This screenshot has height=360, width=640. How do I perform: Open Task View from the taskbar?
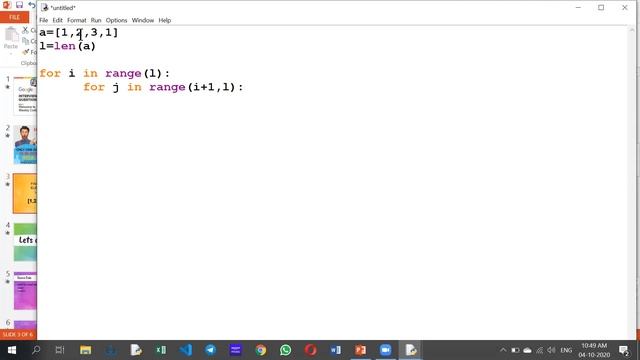[x=60, y=350]
